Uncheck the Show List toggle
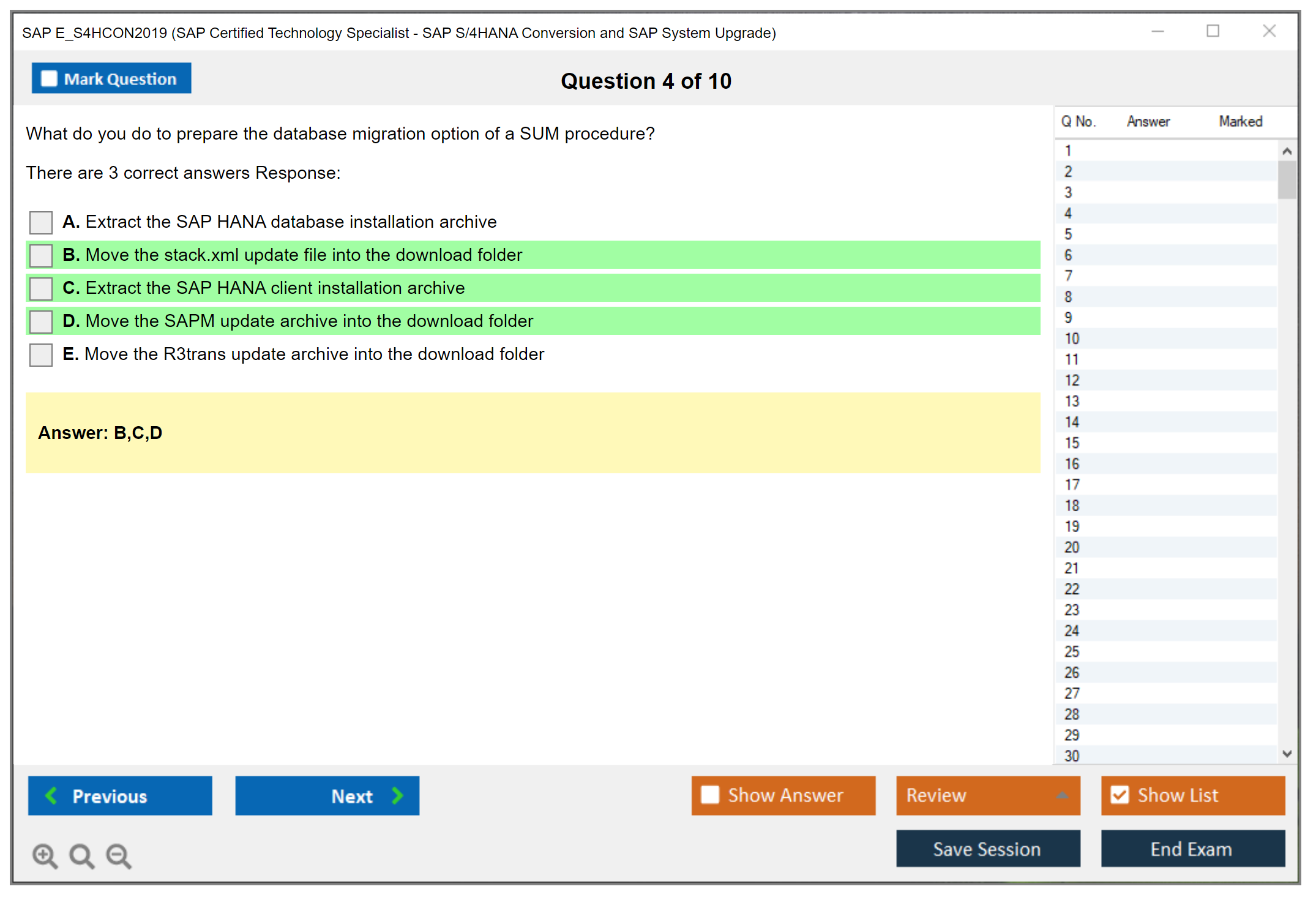The width and height of the screenshot is (1316, 900). (x=1120, y=795)
